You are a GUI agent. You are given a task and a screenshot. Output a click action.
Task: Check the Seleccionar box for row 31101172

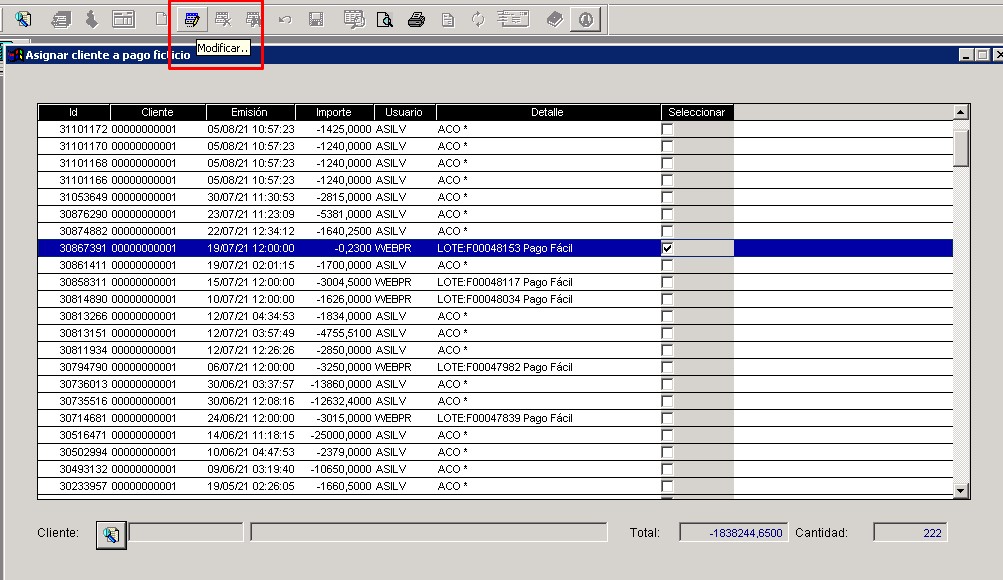pos(667,129)
